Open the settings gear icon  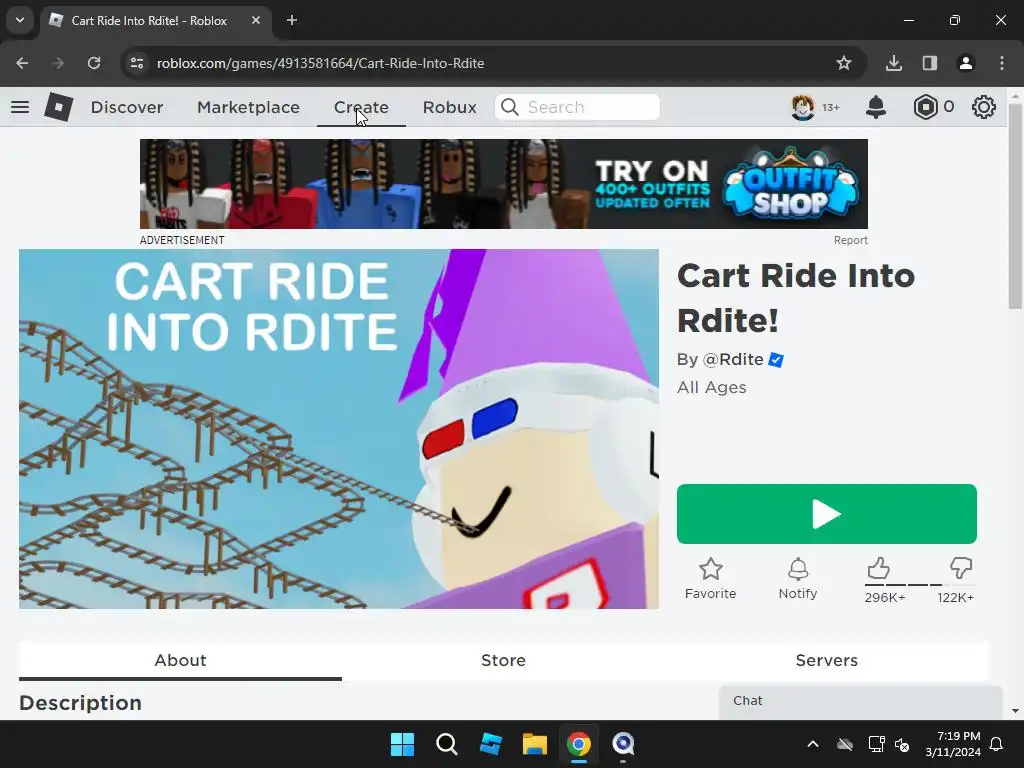coord(984,107)
